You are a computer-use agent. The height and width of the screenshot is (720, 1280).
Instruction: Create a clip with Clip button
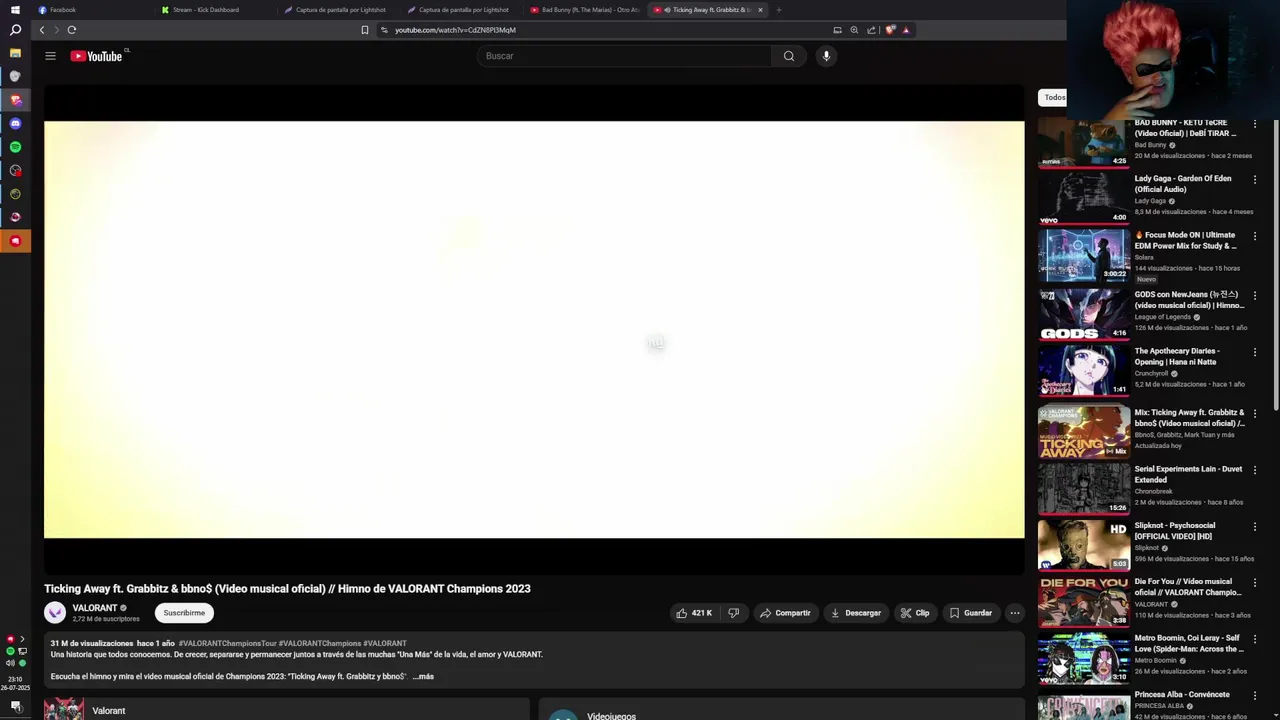point(914,613)
